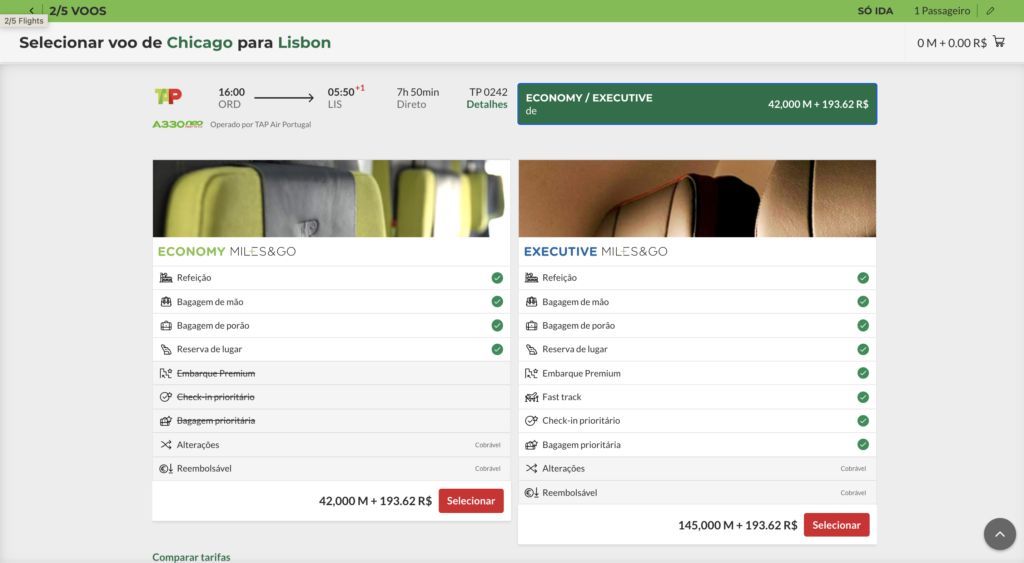The image size is (1024, 563).
Task: Click the TP 0242 flight number
Action: (x=488, y=92)
